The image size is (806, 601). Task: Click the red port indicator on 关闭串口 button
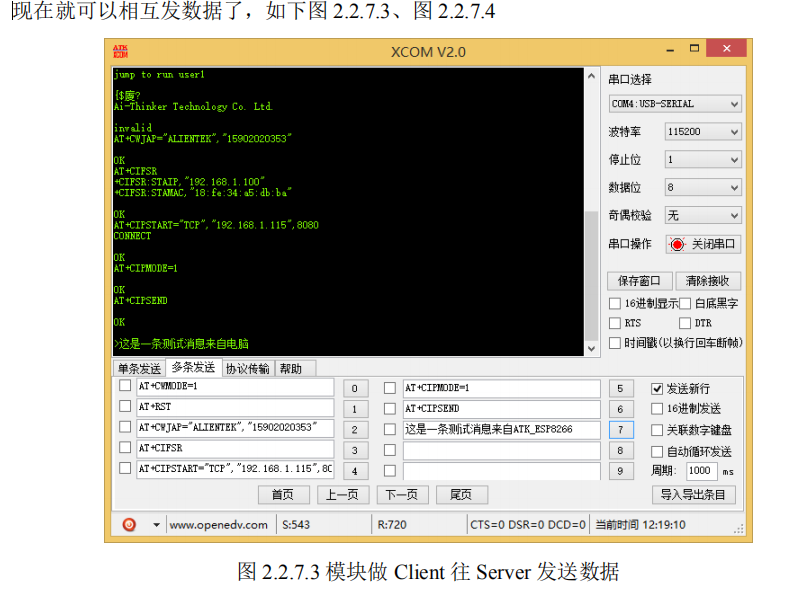click(x=677, y=244)
